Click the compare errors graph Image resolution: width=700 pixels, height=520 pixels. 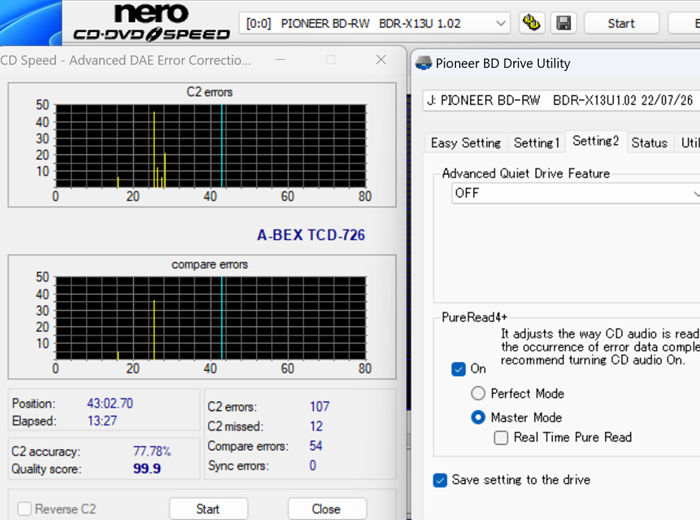(210, 318)
